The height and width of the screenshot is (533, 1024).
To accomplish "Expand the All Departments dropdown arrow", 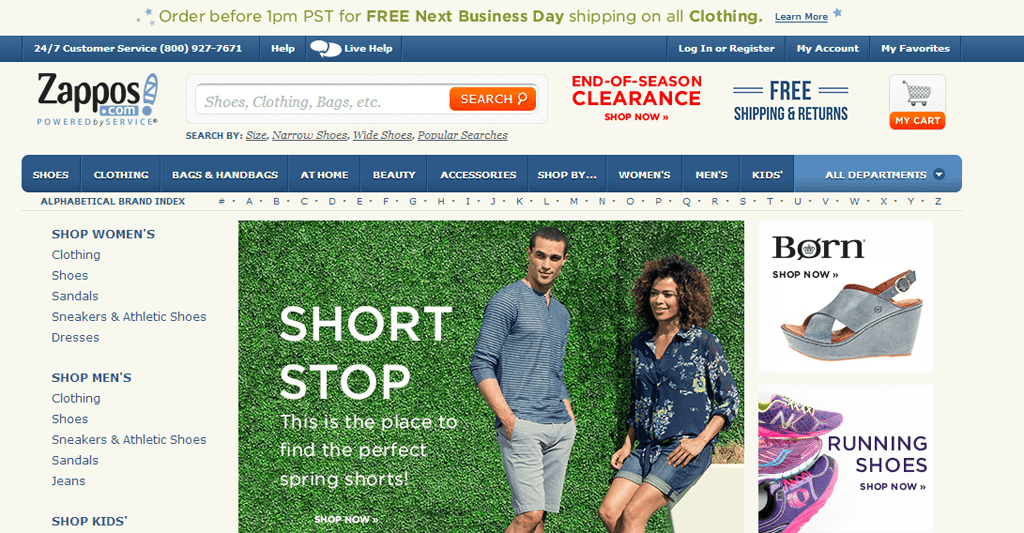I will tap(938, 174).
